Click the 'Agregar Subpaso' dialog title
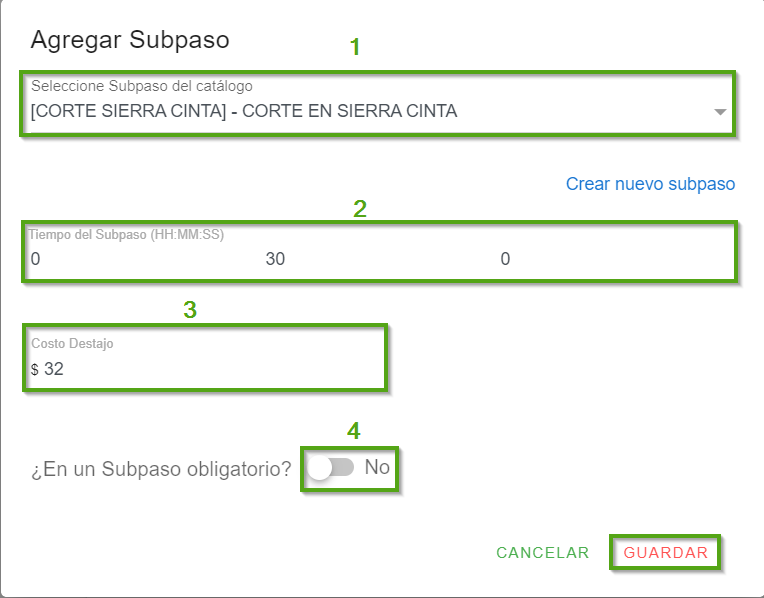The image size is (764, 598). tap(130, 40)
